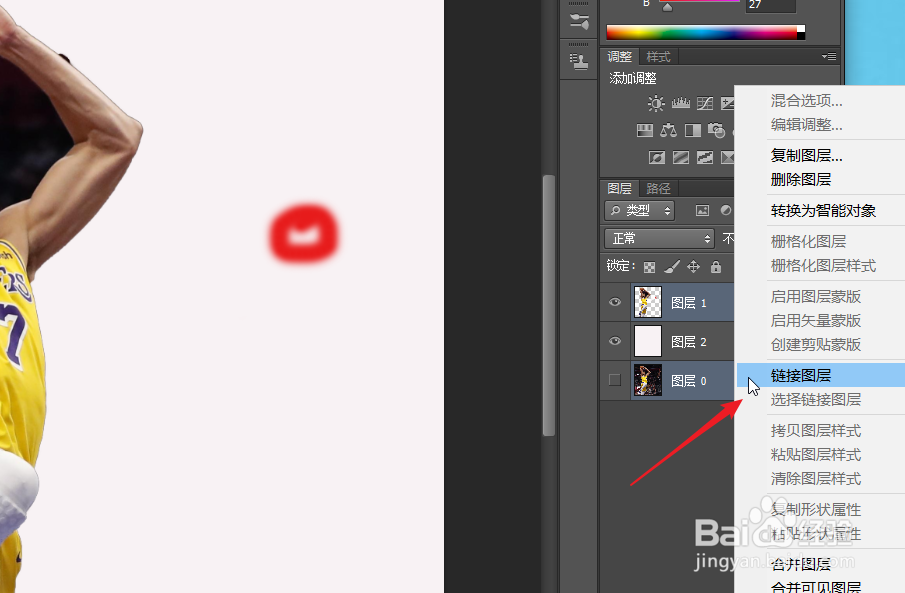Viewport: 905px width, 593px height.
Task: Click the canvas vertical scrollbar thumb
Action: (549, 305)
